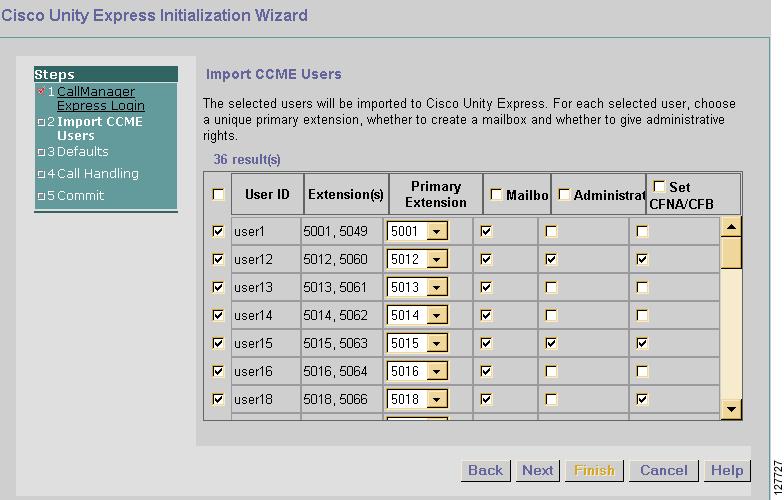Screen dimensions: 784x500
Task: Go to step 4 Call Handling
Action: 98,174
